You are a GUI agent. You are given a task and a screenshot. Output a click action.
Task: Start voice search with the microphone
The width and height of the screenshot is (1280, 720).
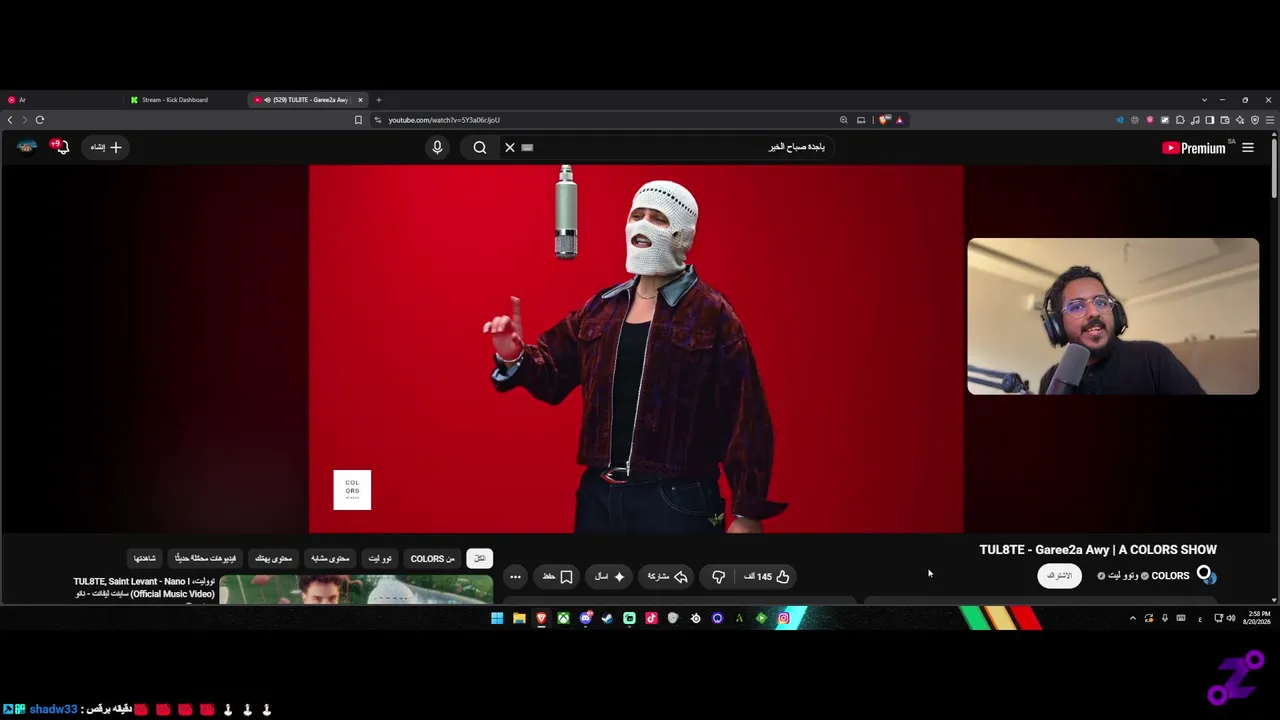(x=437, y=147)
